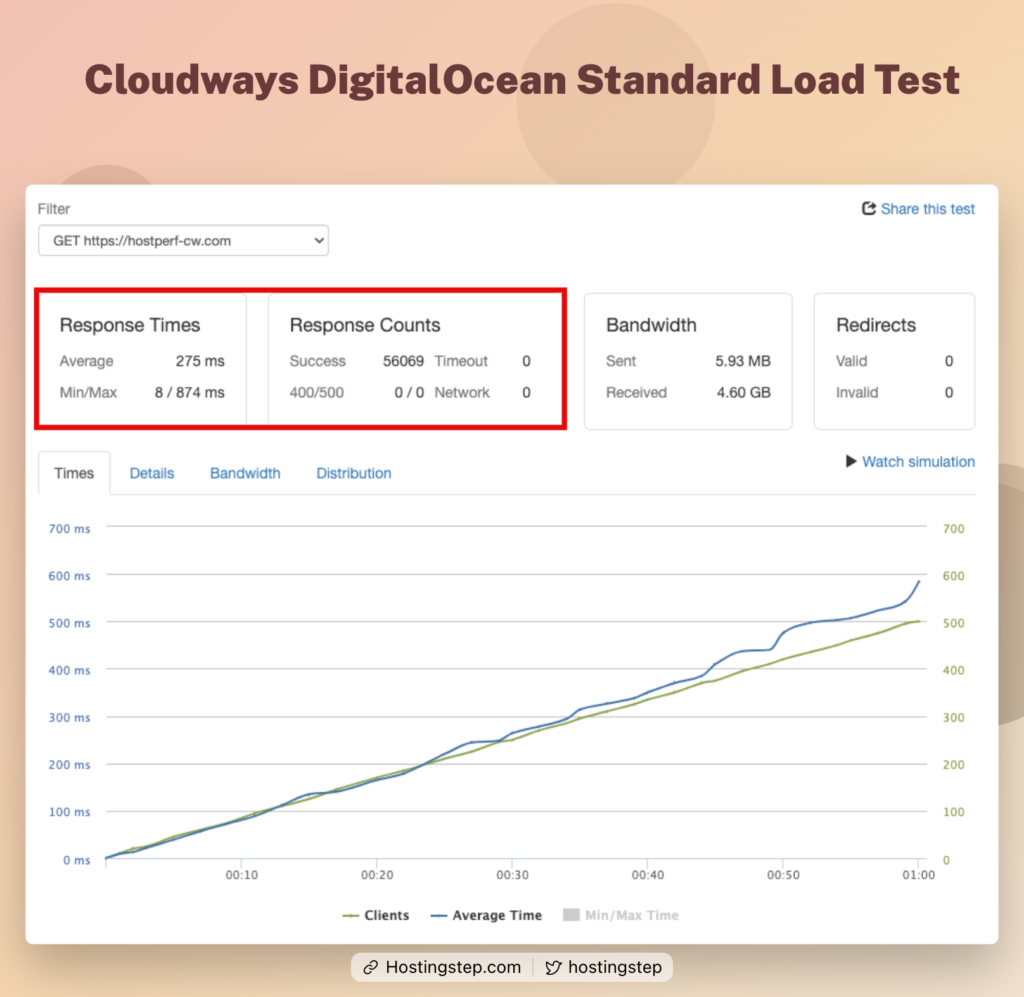Click the Redirects heading
Image resolution: width=1024 pixels, height=997 pixels.
(876, 325)
